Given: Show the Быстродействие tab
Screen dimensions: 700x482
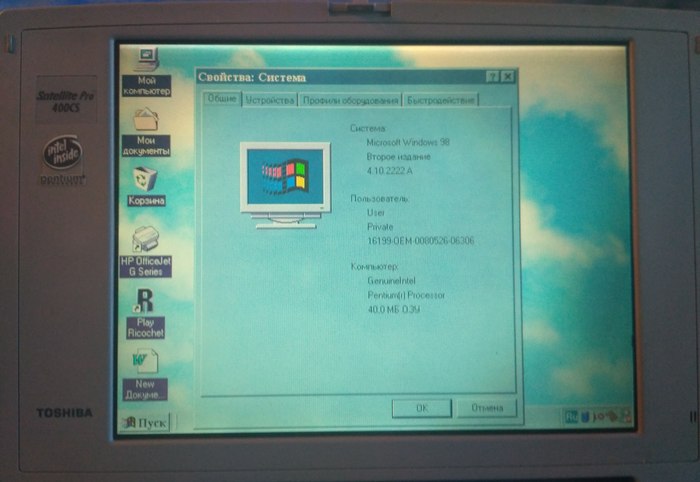Looking at the screenshot, I should (x=440, y=100).
